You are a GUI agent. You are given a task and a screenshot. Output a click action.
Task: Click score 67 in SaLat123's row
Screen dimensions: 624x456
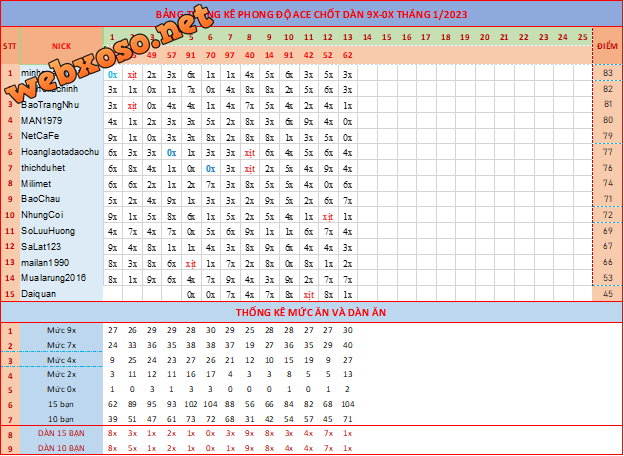point(608,246)
